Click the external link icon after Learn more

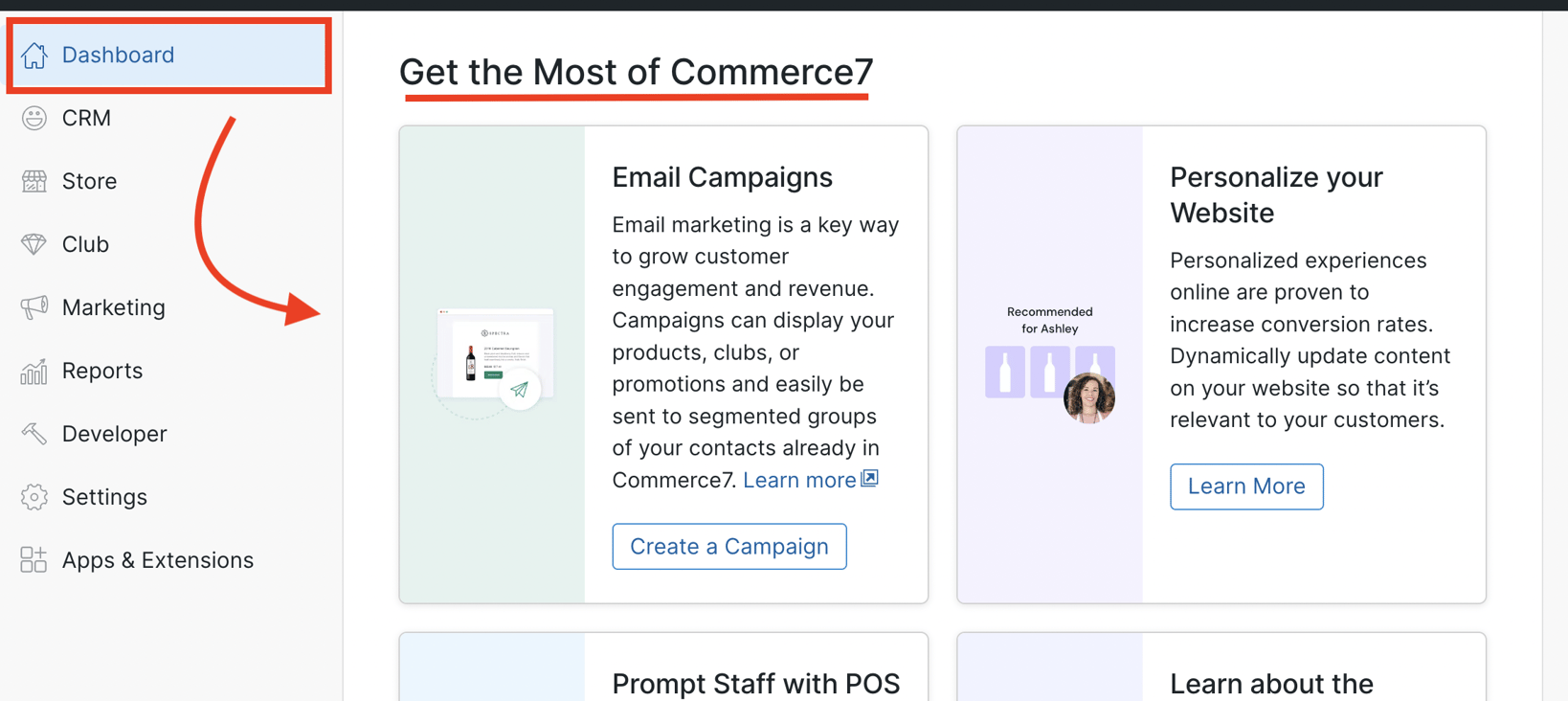point(869,479)
